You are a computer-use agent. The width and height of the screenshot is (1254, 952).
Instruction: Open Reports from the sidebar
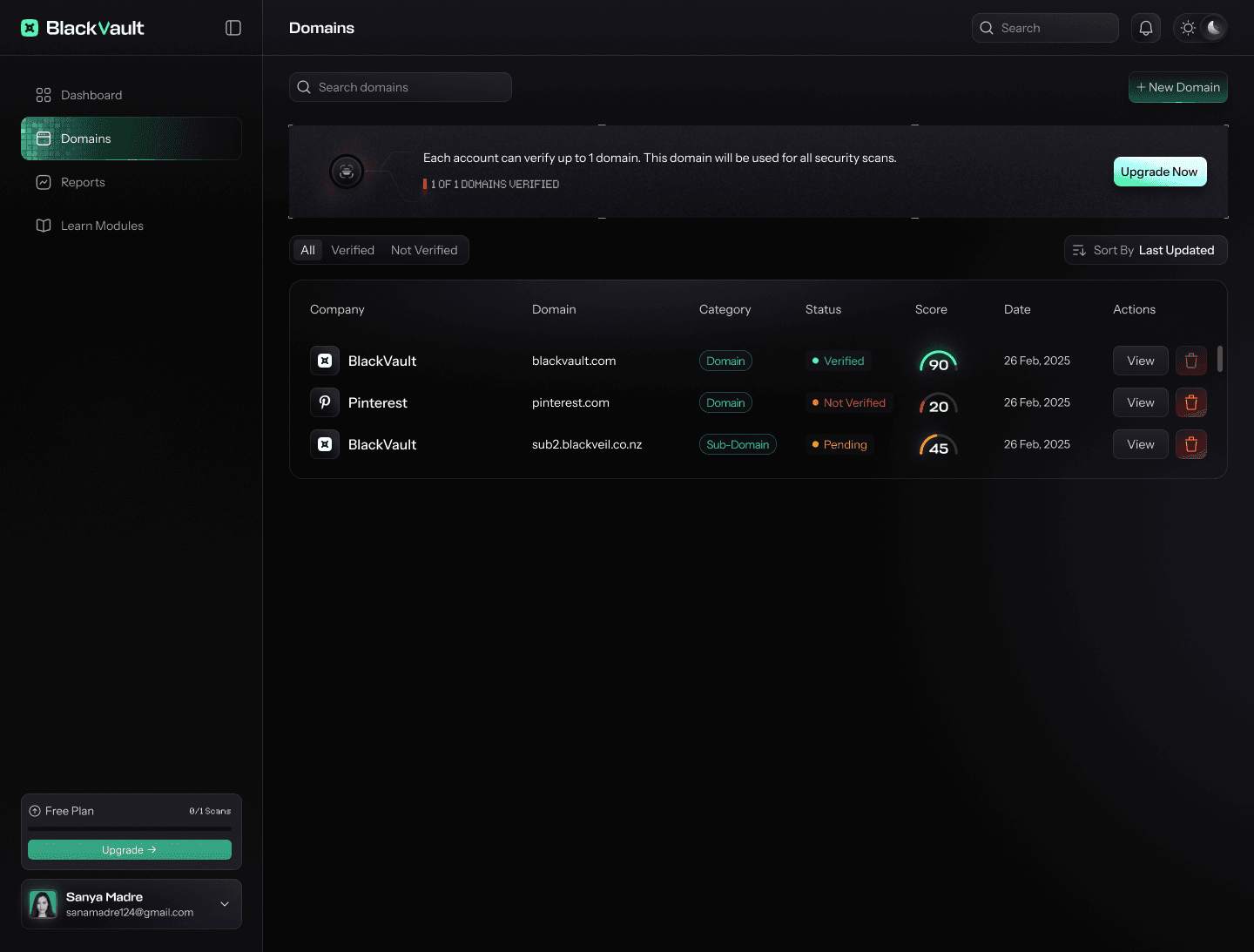click(131, 182)
